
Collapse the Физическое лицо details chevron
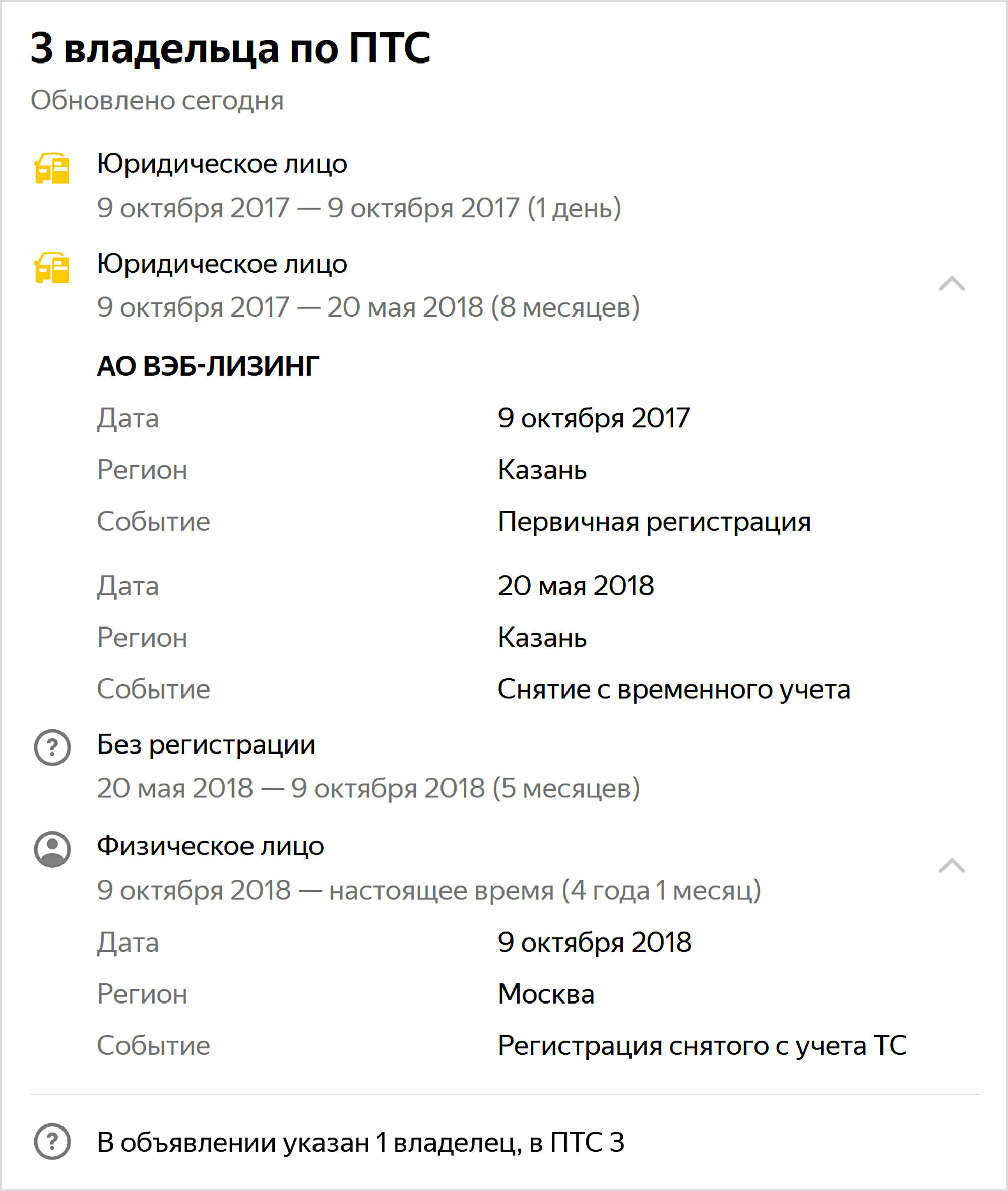(x=952, y=866)
